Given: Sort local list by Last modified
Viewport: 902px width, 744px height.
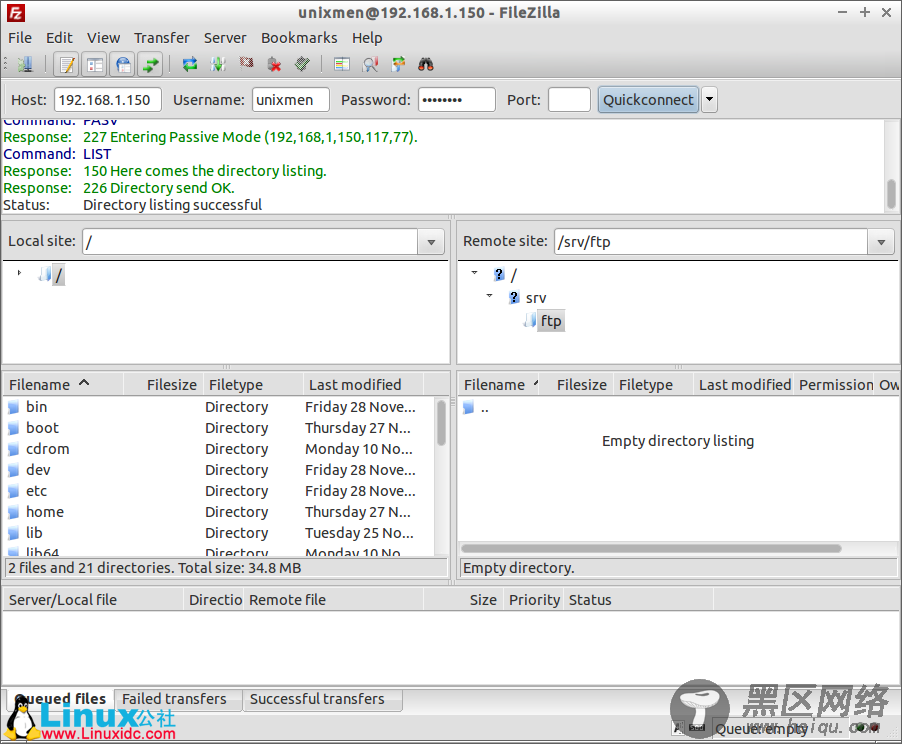Looking at the screenshot, I should (364, 384).
